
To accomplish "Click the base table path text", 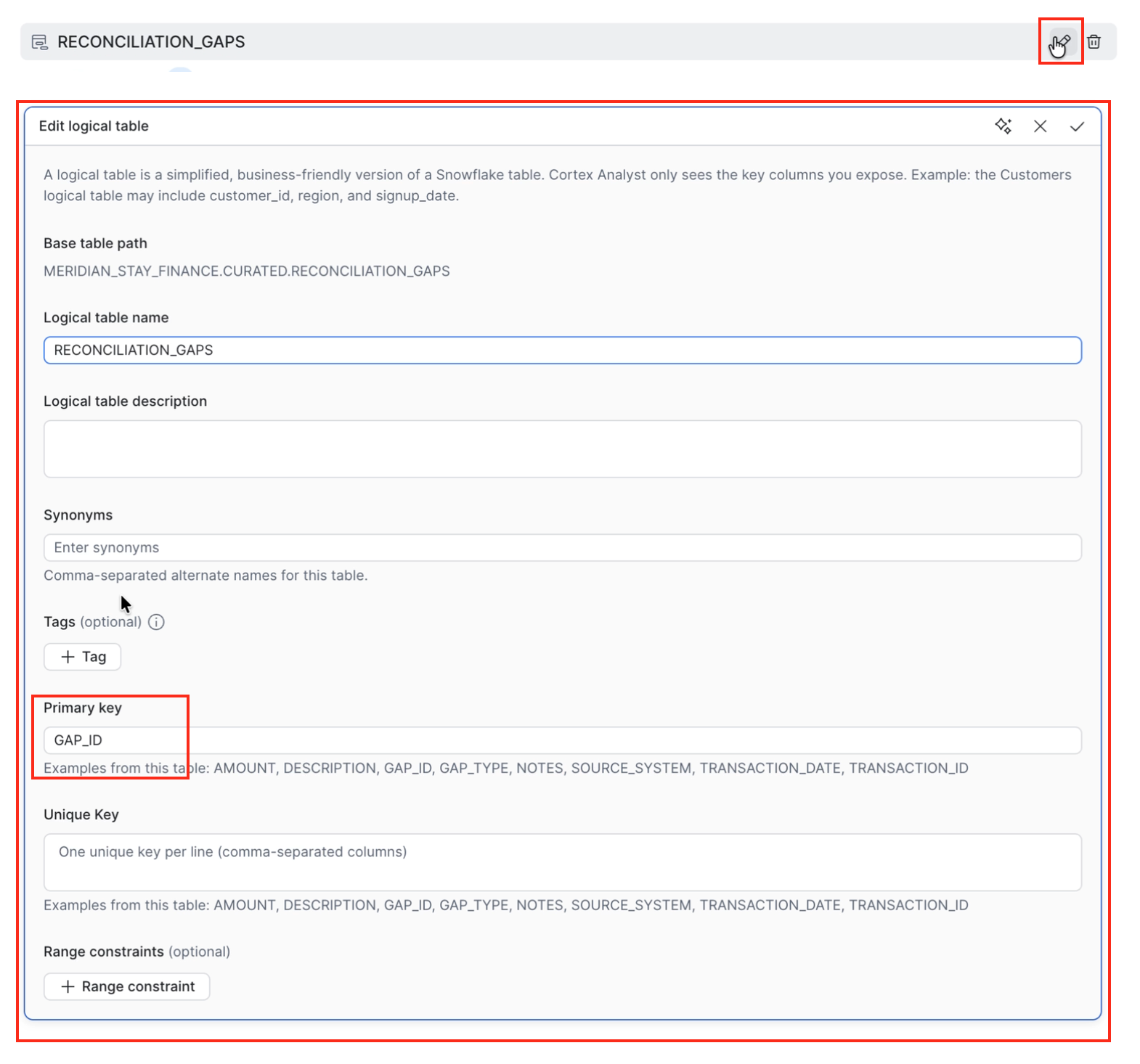I will click(247, 271).
